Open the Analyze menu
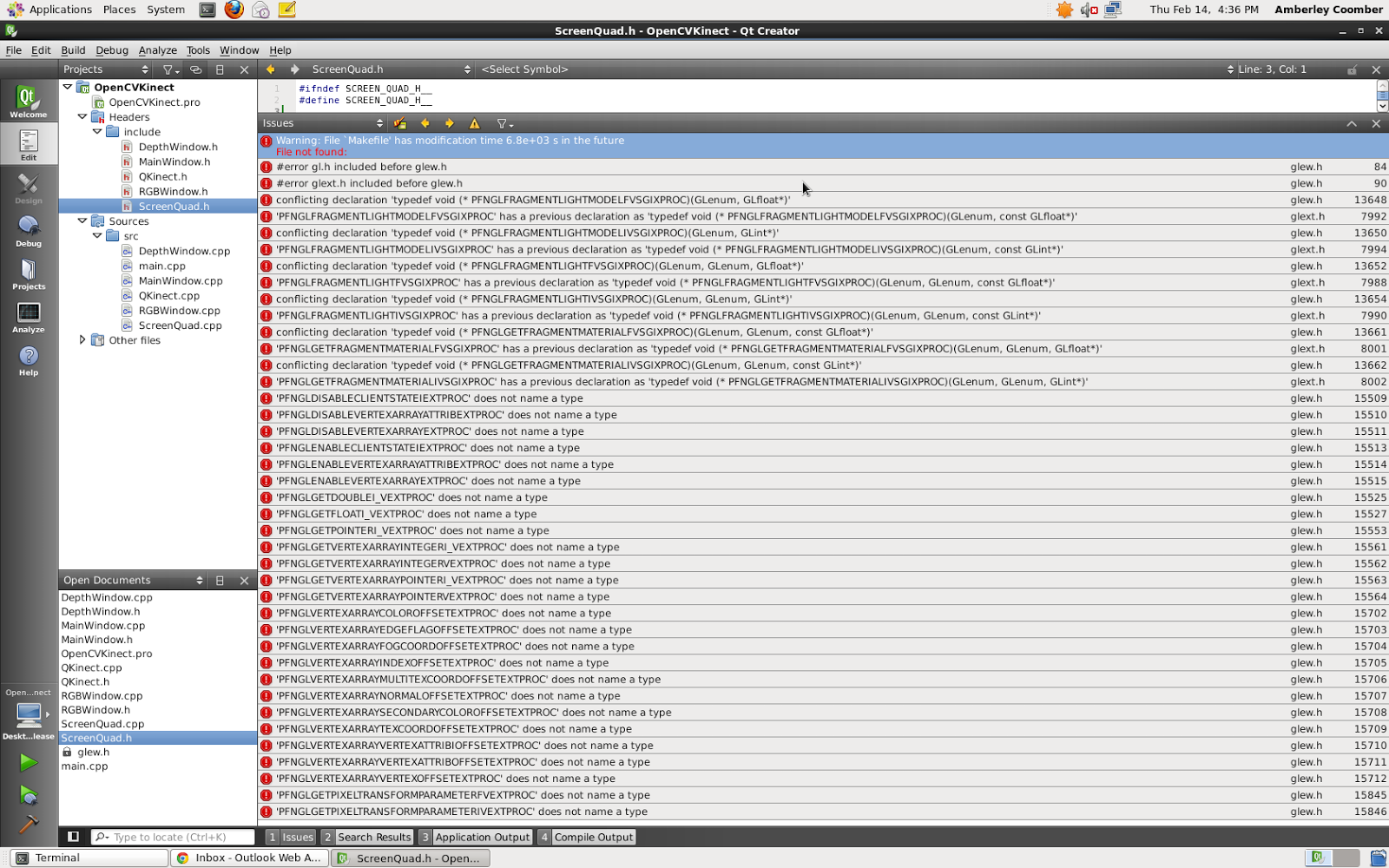The width and height of the screenshot is (1389, 868). pos(157,50)
